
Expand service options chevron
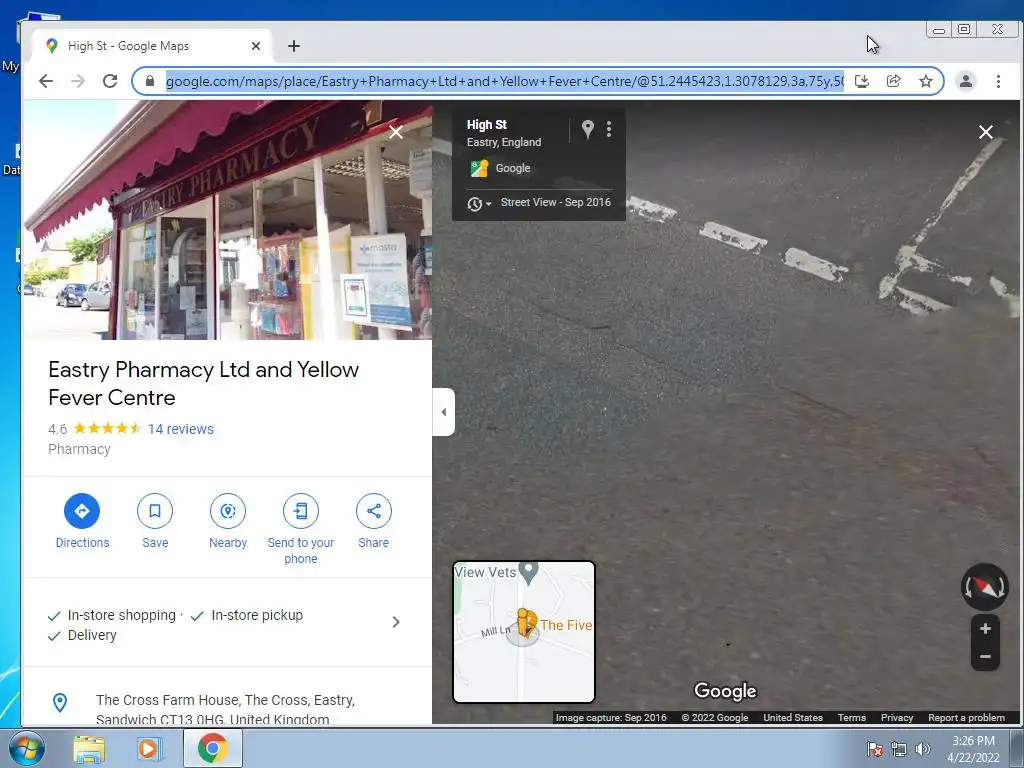(x=396, y=622)
